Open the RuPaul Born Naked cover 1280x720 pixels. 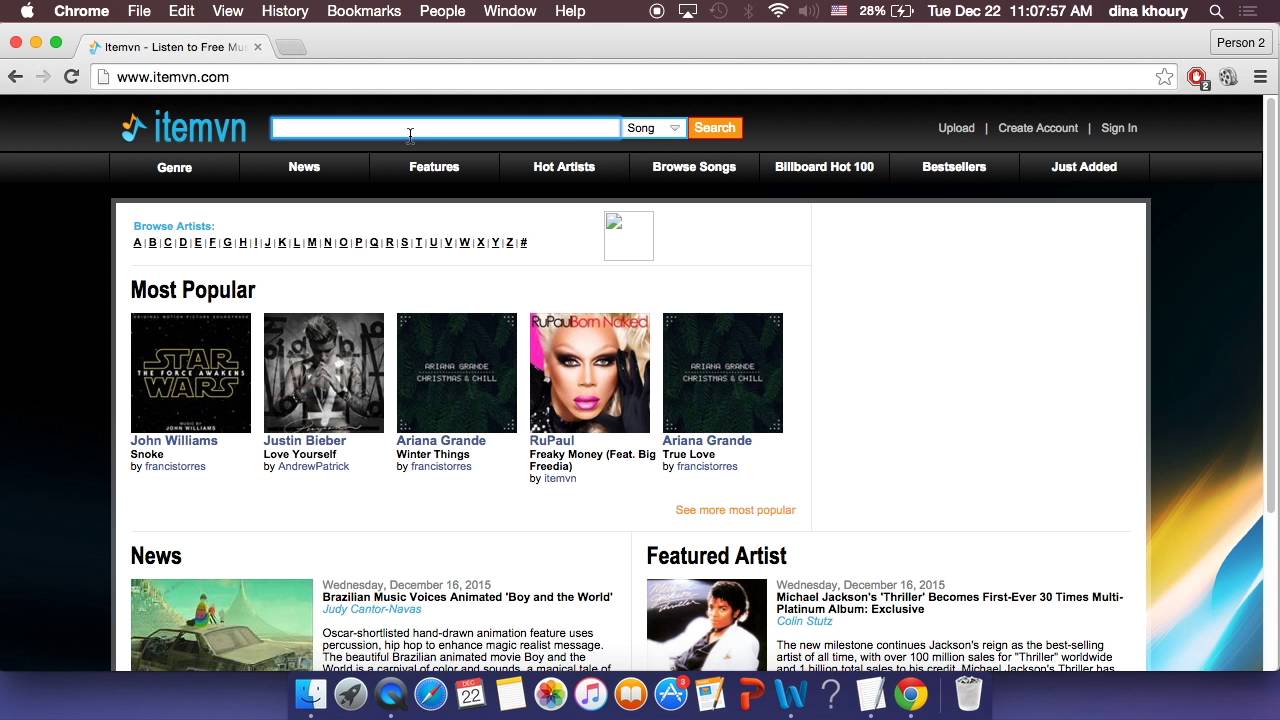(590, 373)
